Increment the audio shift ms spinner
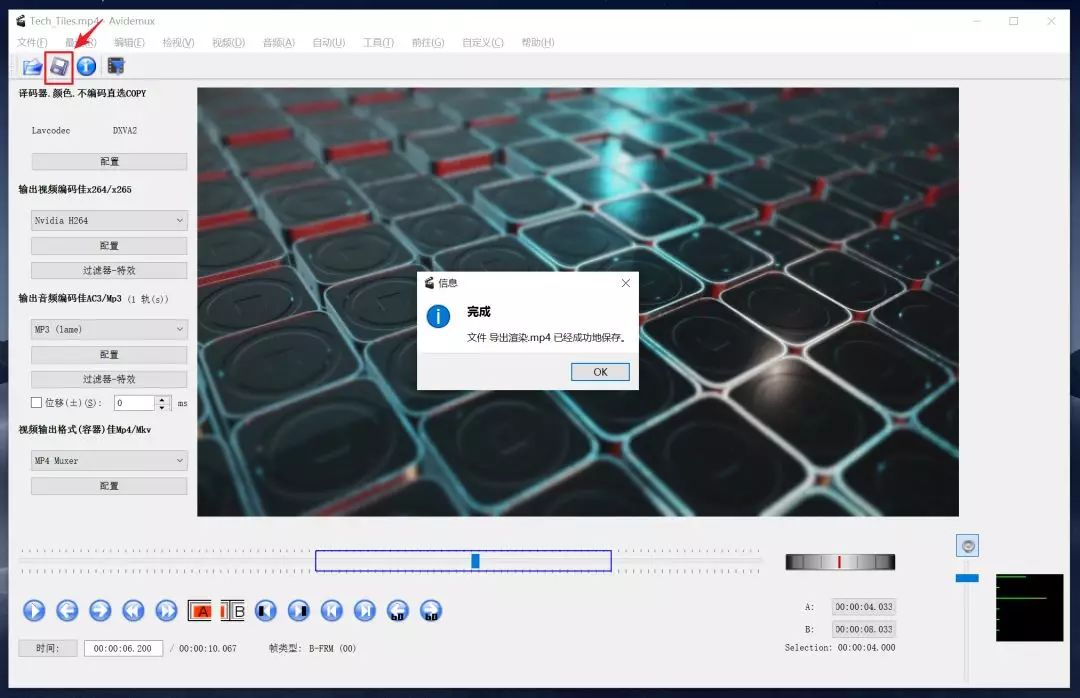1080x698 pixels. [x=162, y=399]
